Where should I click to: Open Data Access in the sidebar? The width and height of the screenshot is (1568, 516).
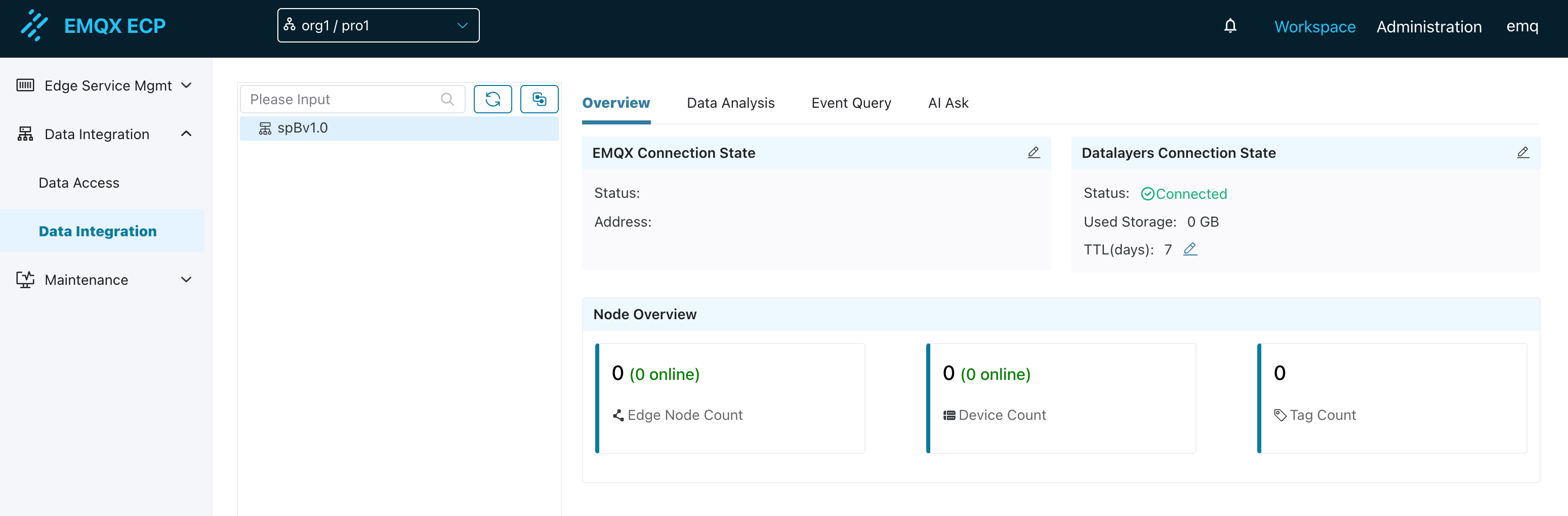(x=79, y=183)
